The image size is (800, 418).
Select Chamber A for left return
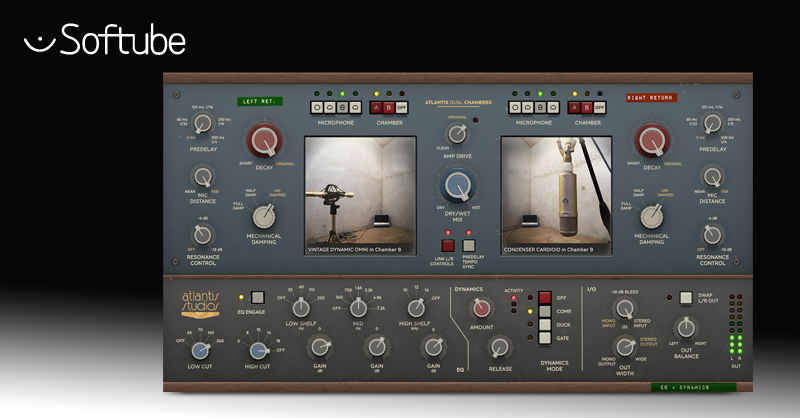point(377,108)
